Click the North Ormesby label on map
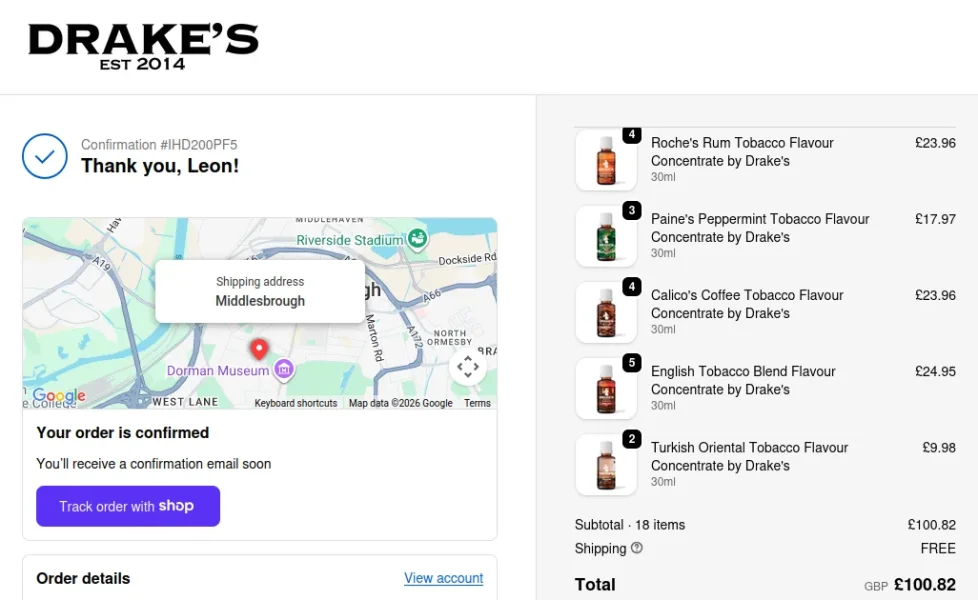The image size is (978, 600). (x=450, y=337)
